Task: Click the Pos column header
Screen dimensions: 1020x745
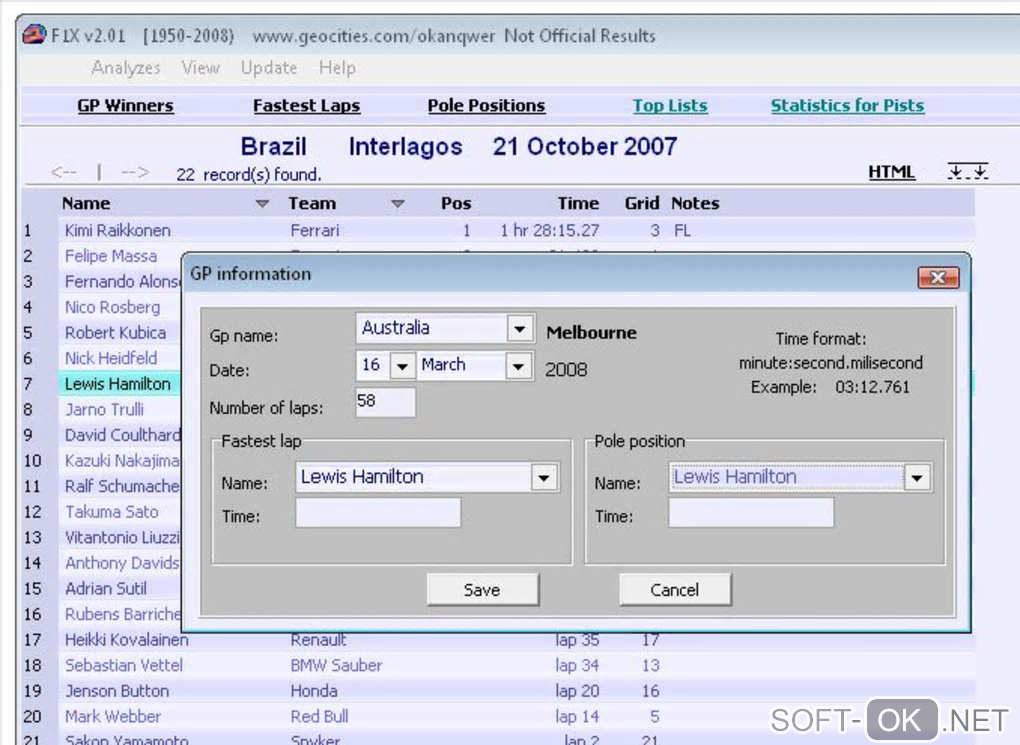Action: tap(455, 203)
